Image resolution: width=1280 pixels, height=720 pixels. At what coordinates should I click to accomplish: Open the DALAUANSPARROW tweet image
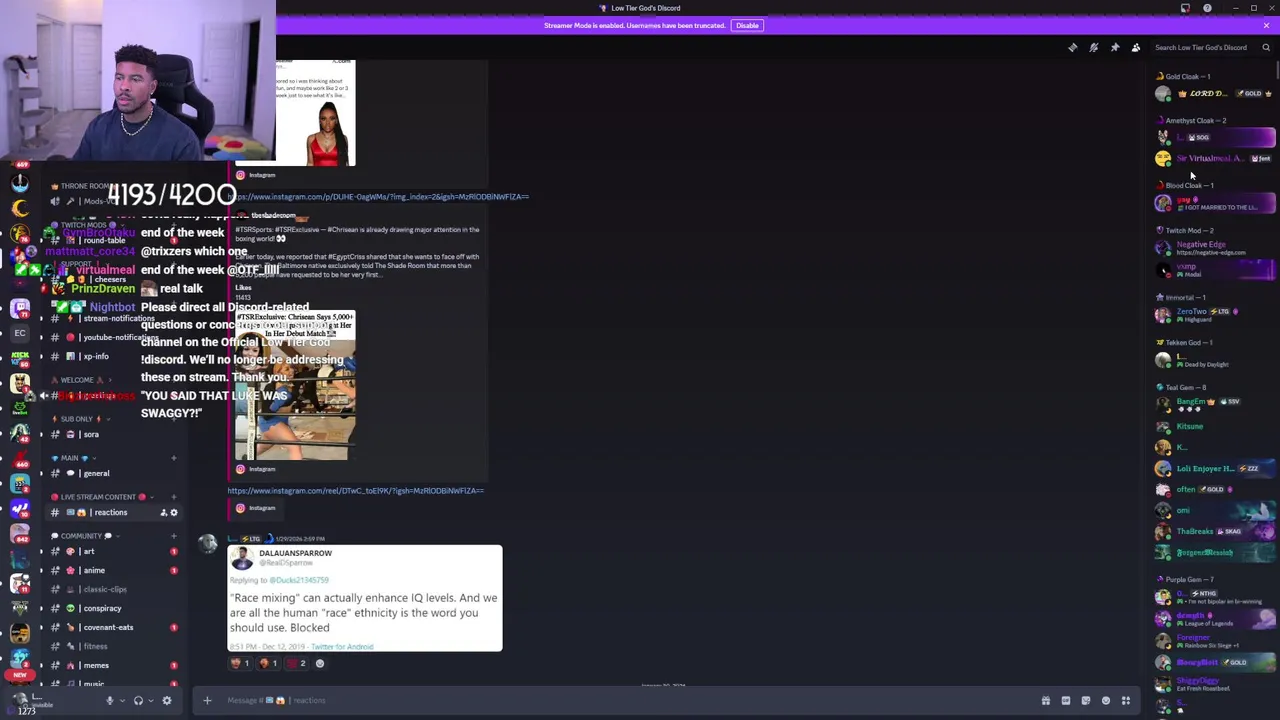pos(365,598)
